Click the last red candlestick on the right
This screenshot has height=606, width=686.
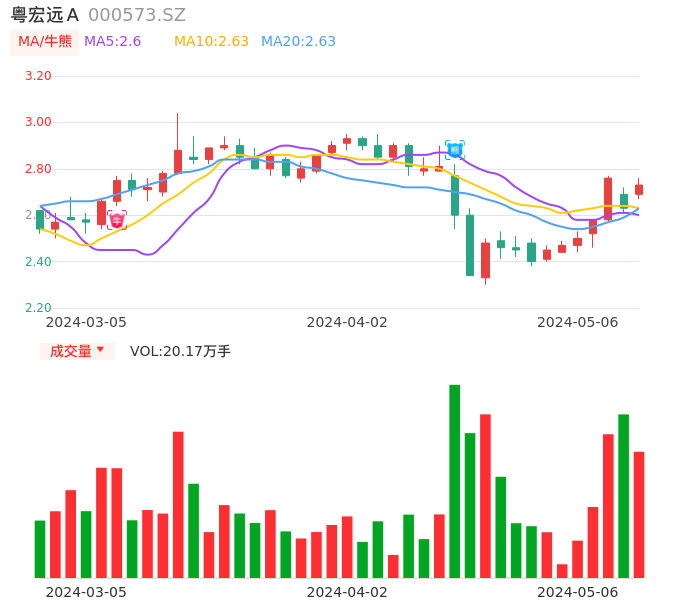point(639,189)
